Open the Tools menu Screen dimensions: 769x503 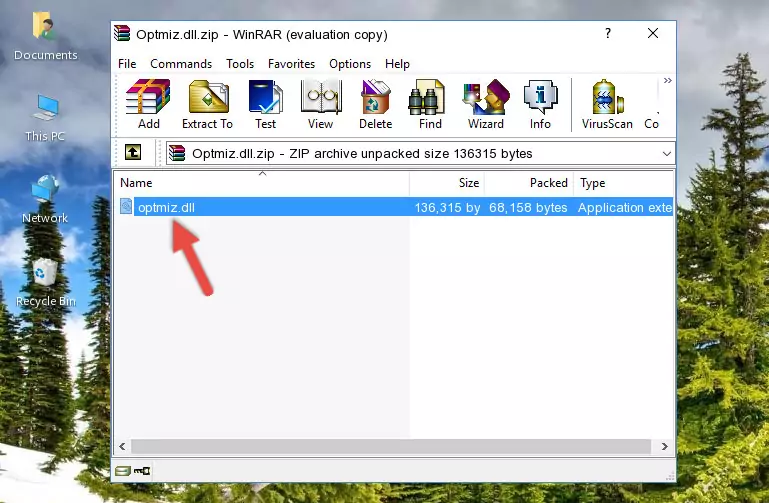pos(240,64)
